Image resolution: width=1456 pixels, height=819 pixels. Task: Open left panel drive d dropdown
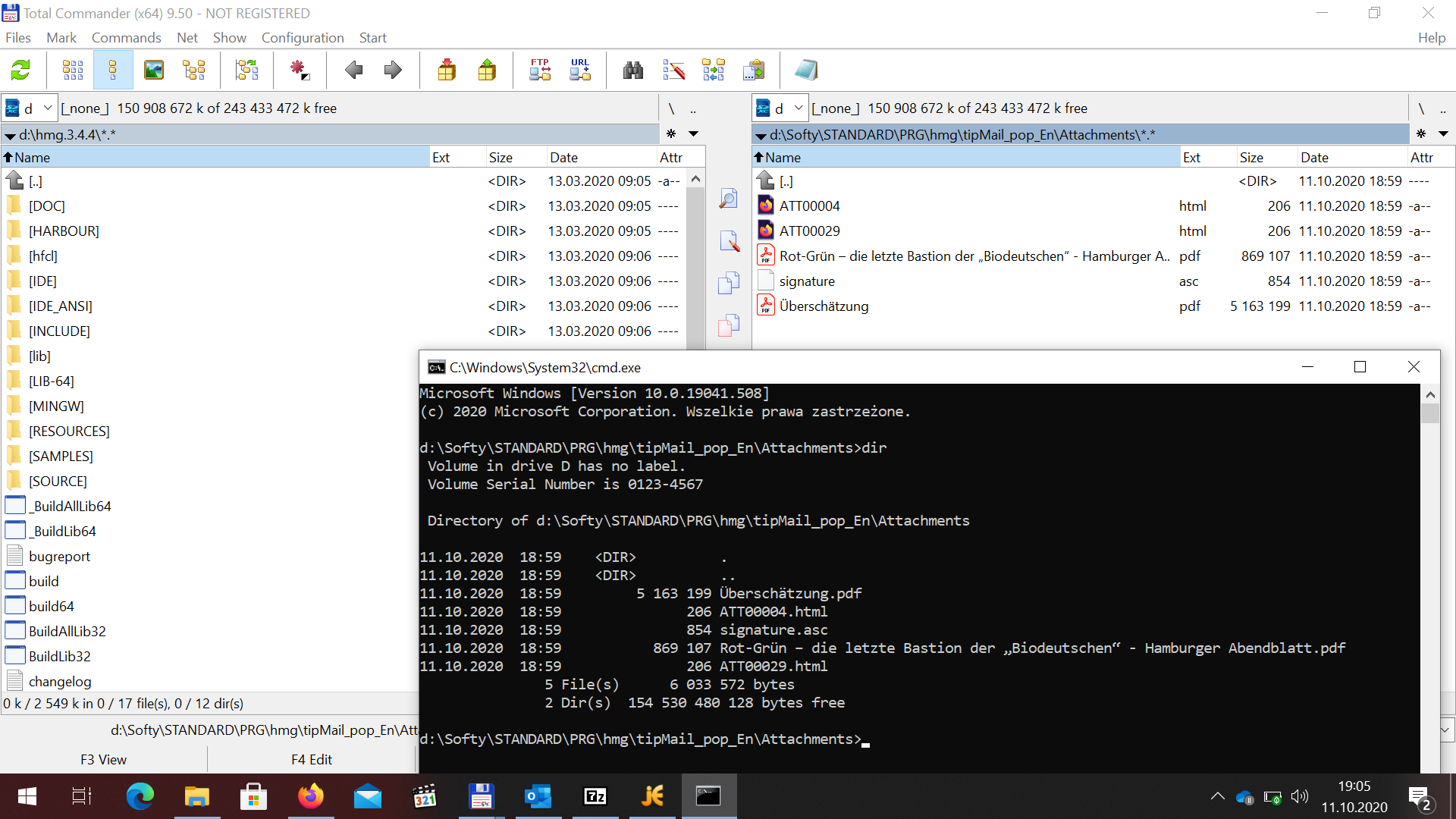30,108
